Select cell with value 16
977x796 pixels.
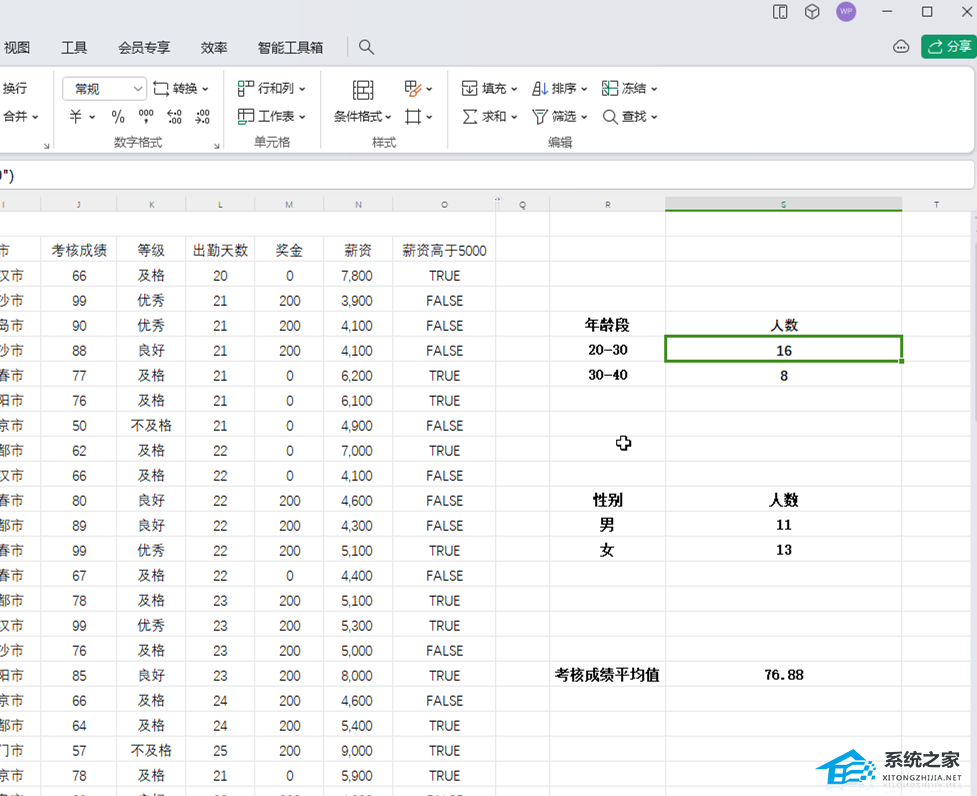coord(783,350)
